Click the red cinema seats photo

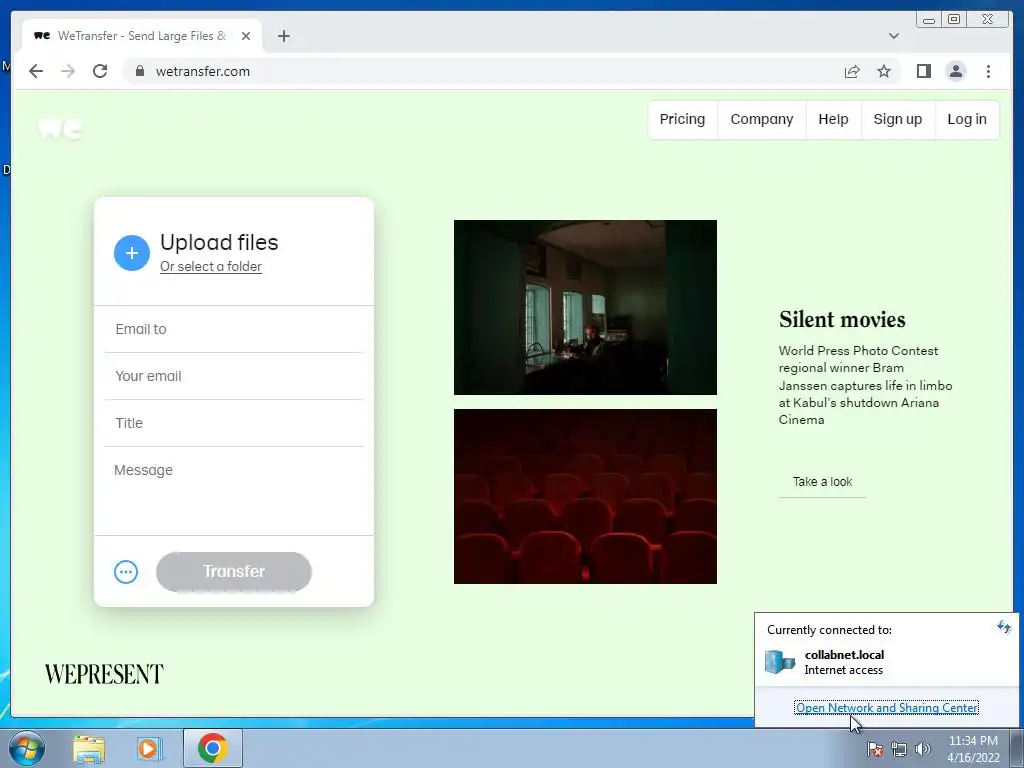click(x=585, y=496)
